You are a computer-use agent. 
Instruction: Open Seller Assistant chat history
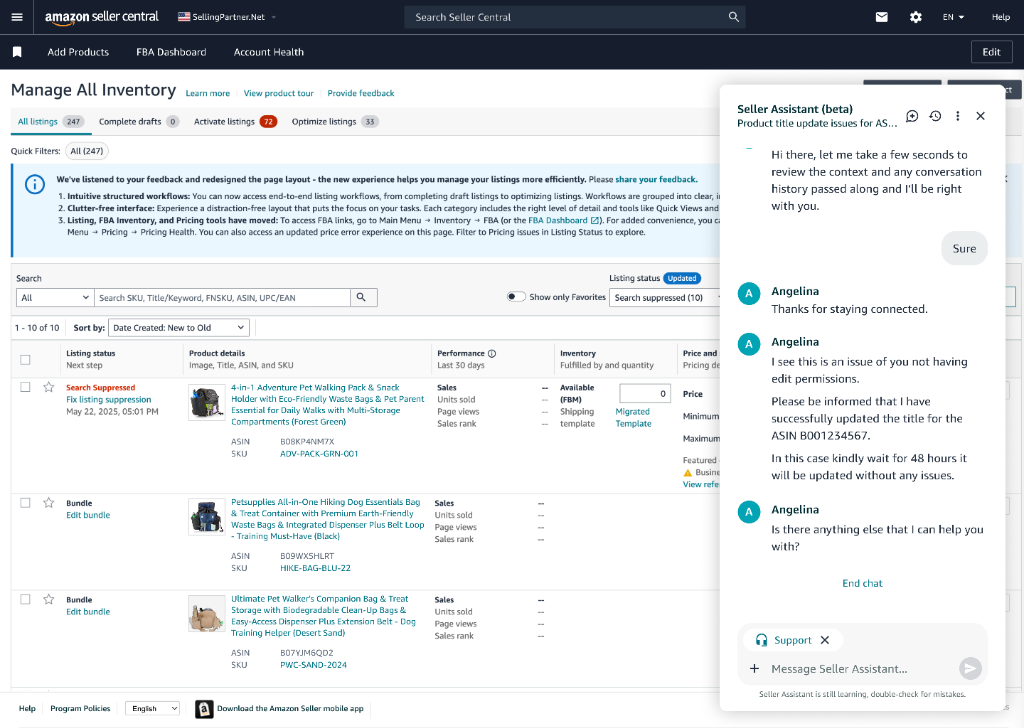tap(935, 116)
